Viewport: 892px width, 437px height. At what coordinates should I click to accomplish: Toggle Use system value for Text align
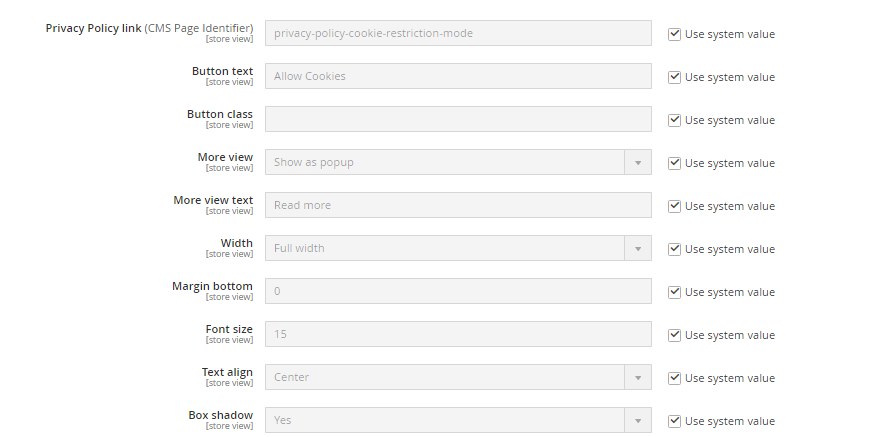pyautogui.click(x=675, y=378)
